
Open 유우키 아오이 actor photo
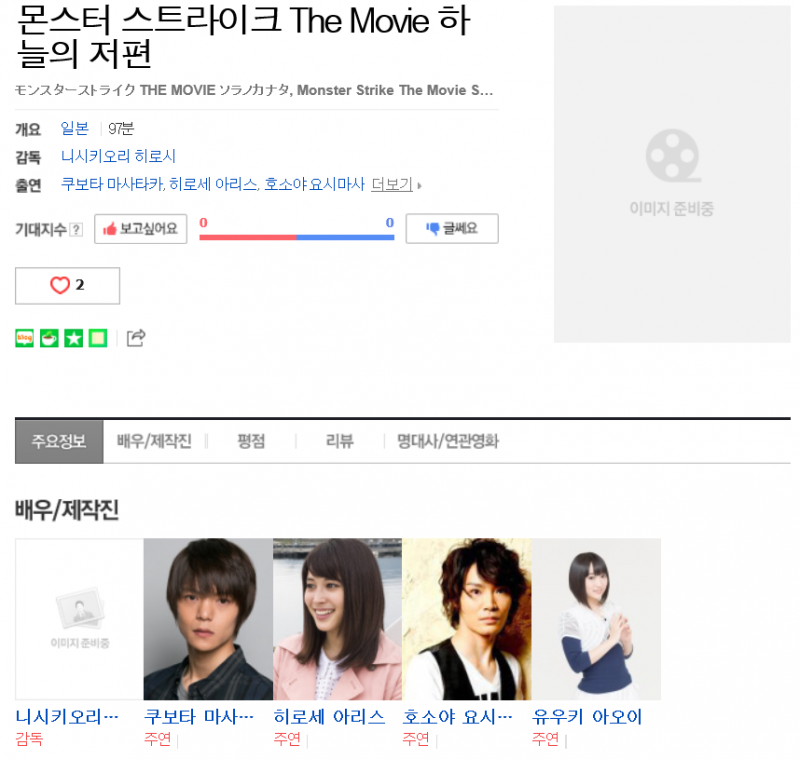tap(596, 619)
